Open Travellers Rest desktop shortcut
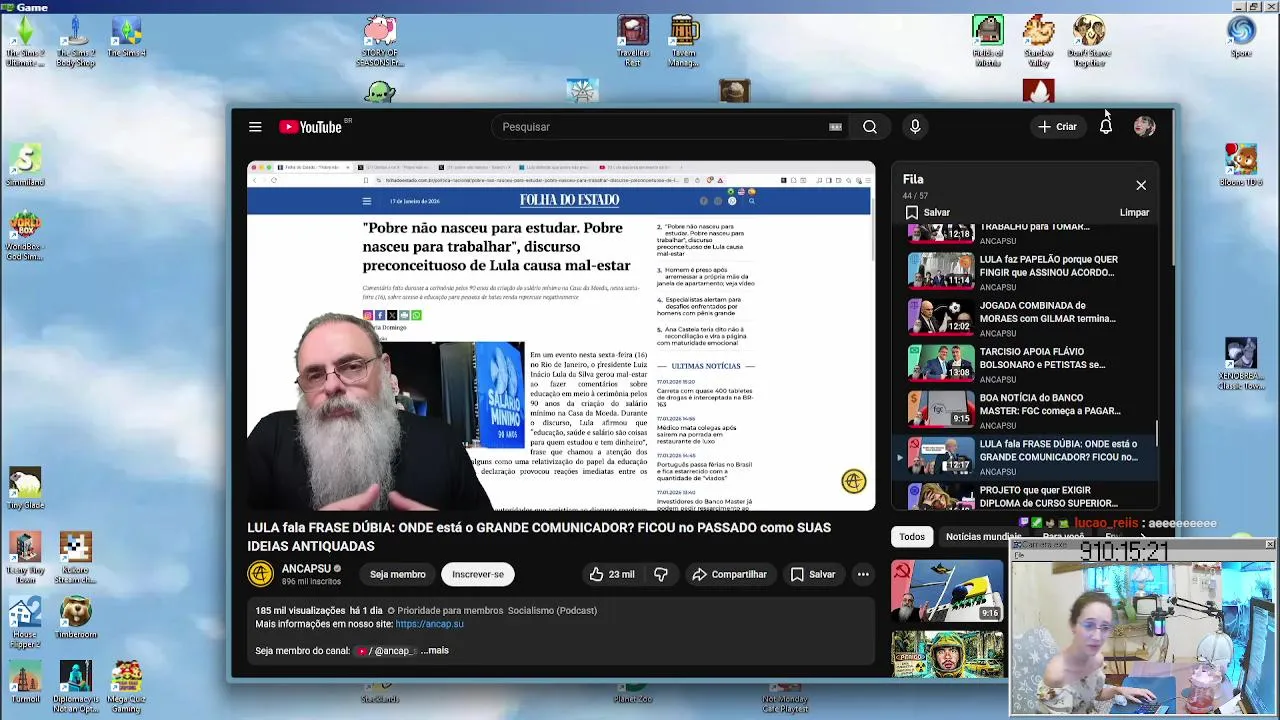1280x720 pixels. pos(632,42)
